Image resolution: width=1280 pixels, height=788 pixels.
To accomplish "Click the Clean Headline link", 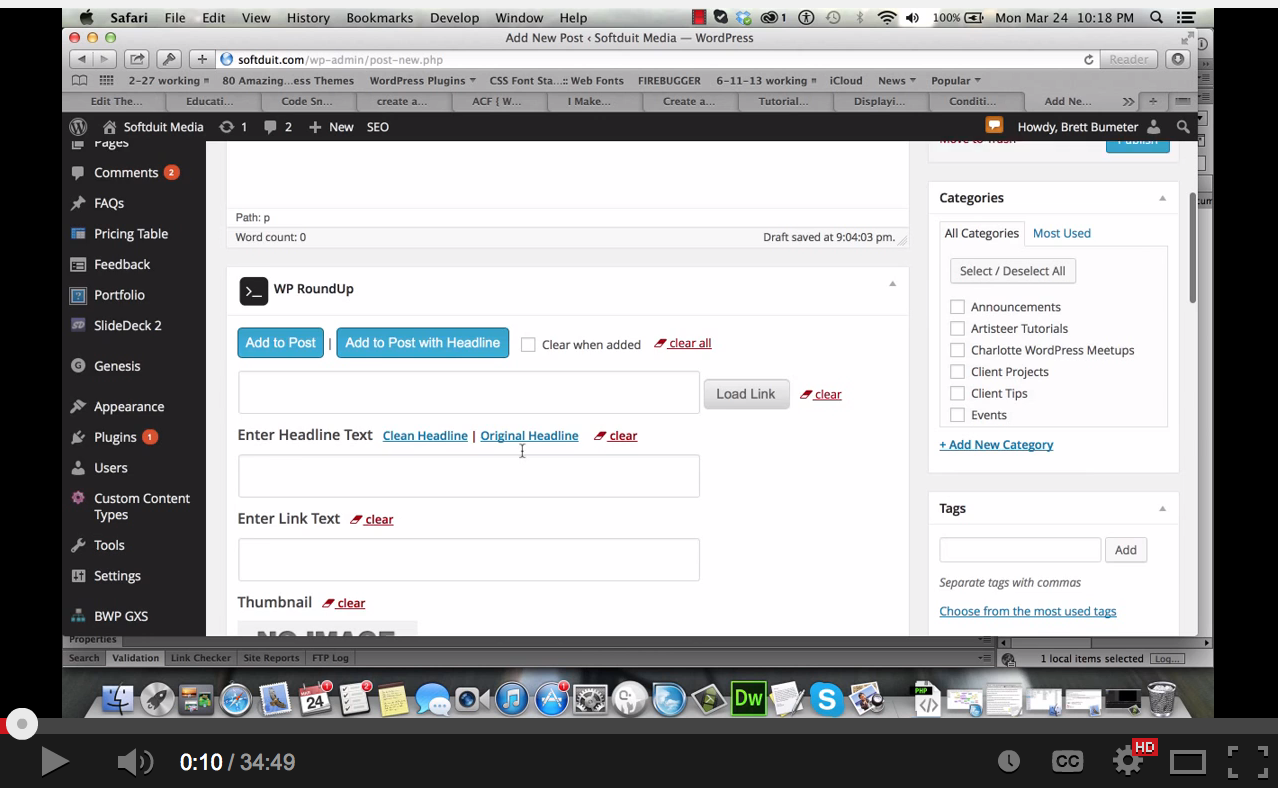I will 425,436.
